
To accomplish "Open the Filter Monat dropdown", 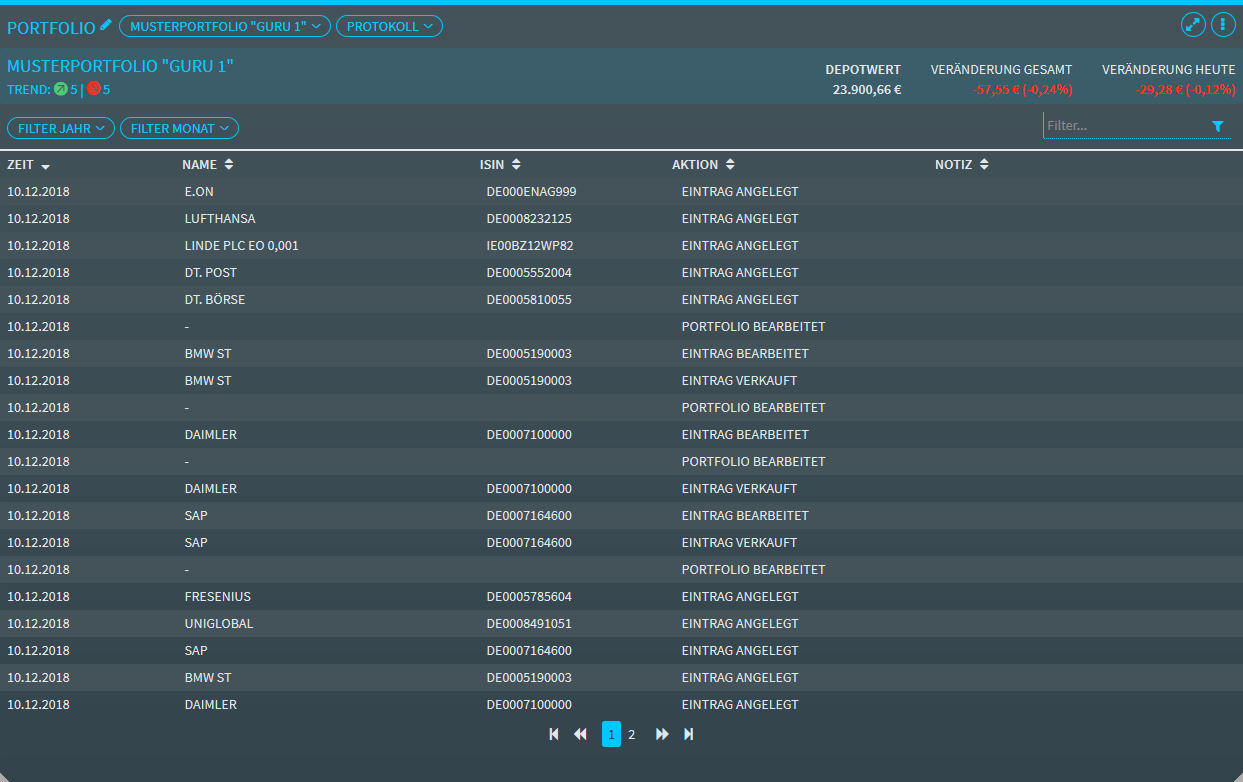I will [x=179, y=128].
